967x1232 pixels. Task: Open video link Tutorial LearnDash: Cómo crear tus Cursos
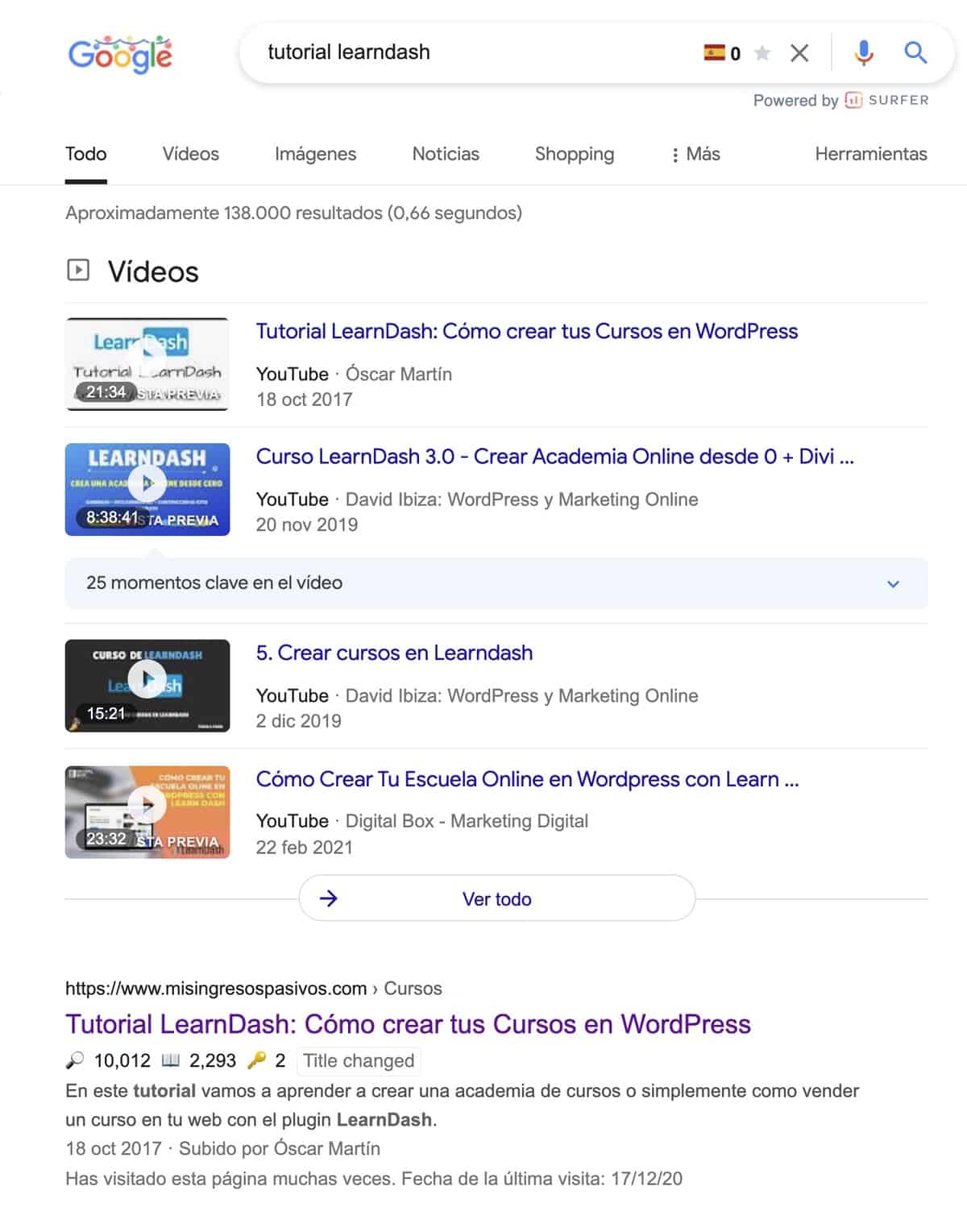[x=527, y=331]
